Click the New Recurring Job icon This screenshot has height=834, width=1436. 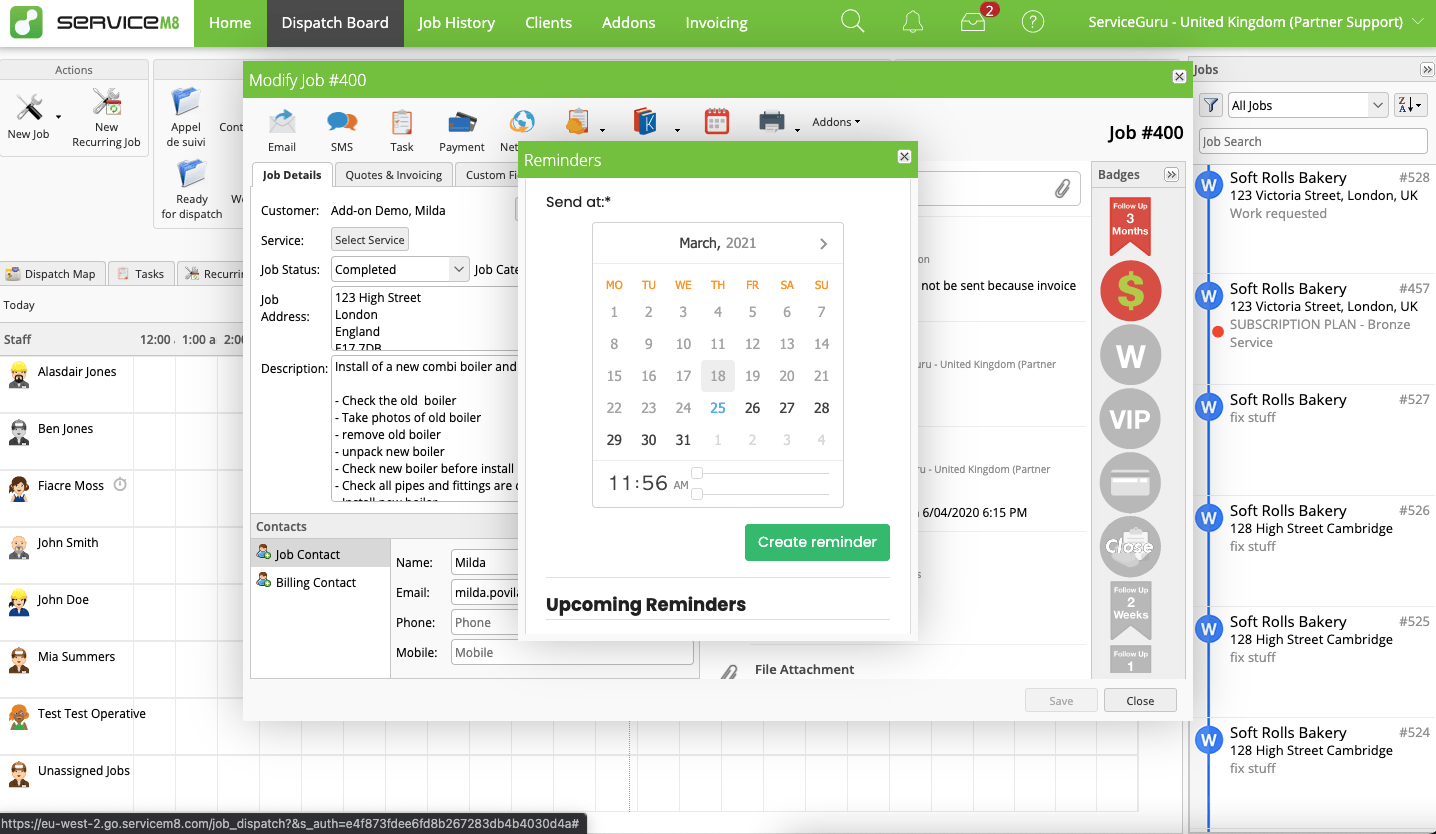point(106,104)
